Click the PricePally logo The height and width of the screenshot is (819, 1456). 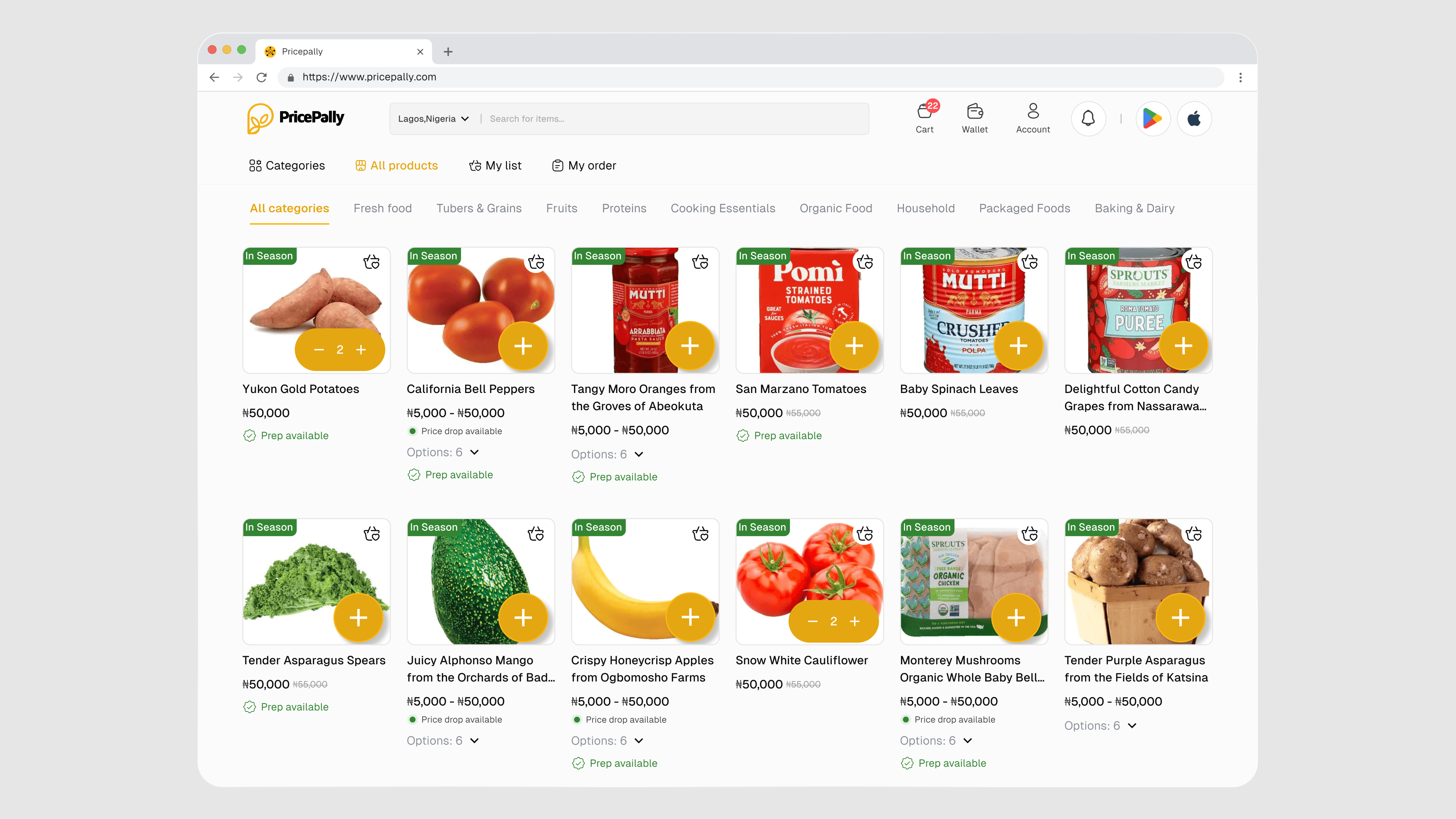[x=296, y=118]
